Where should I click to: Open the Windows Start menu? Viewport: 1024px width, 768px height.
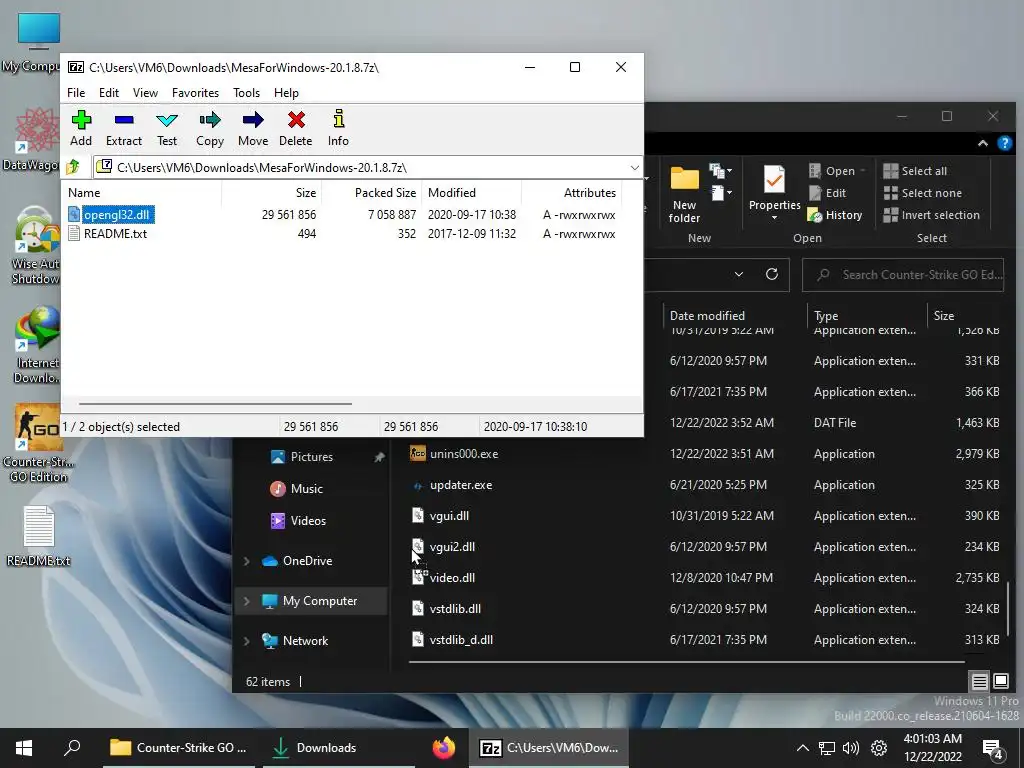click(x=24, y=748)
